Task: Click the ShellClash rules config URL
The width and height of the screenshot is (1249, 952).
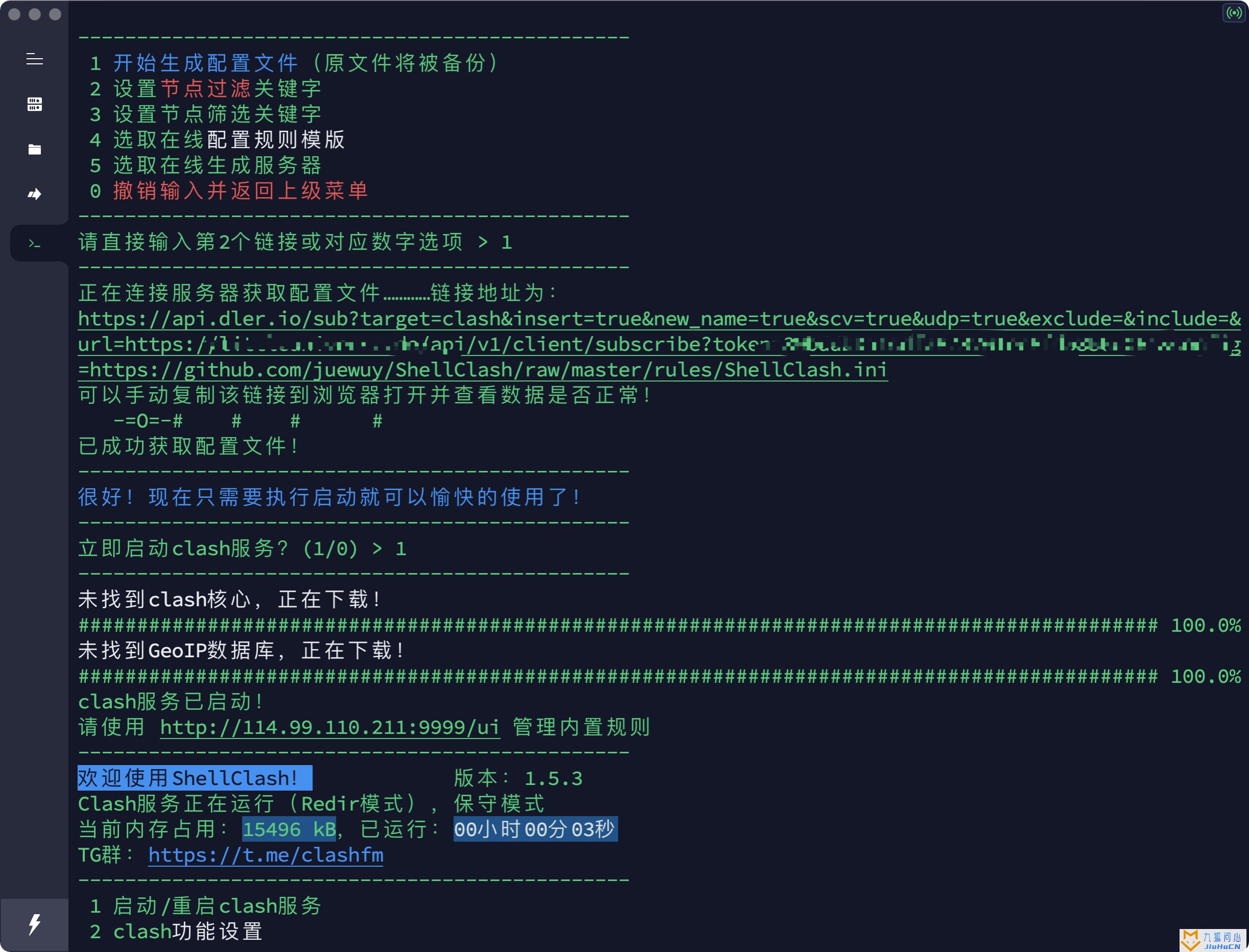Action: [480, 368]
